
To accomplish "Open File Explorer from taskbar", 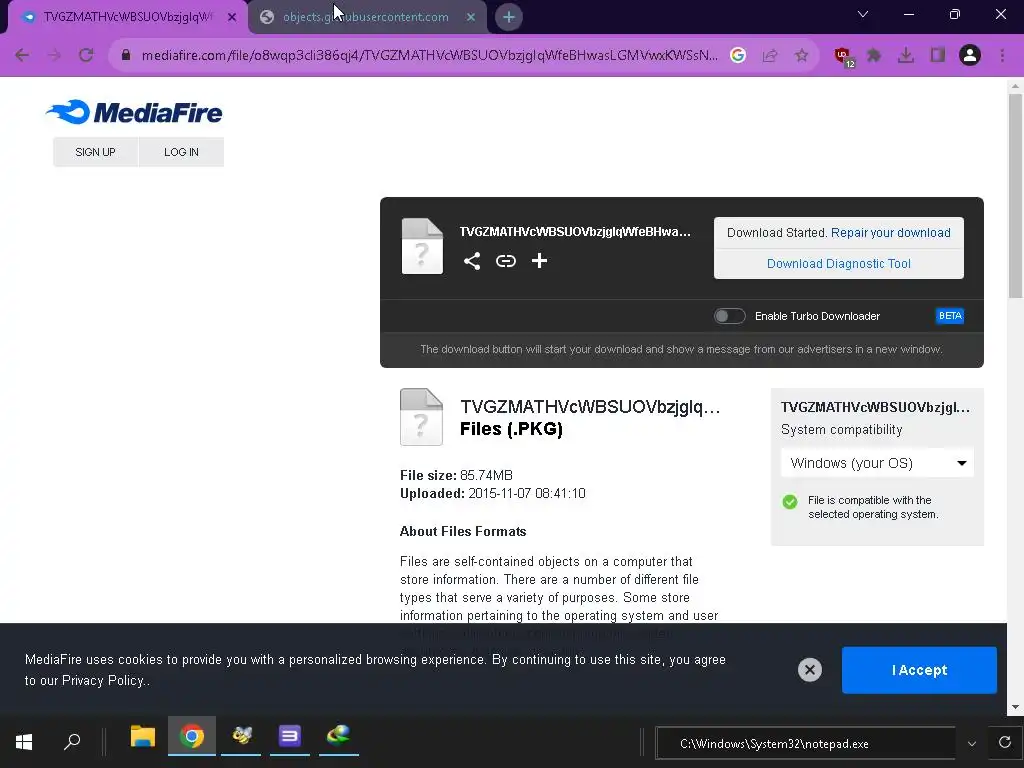I will pyautogui.click(x=142, y=737).
